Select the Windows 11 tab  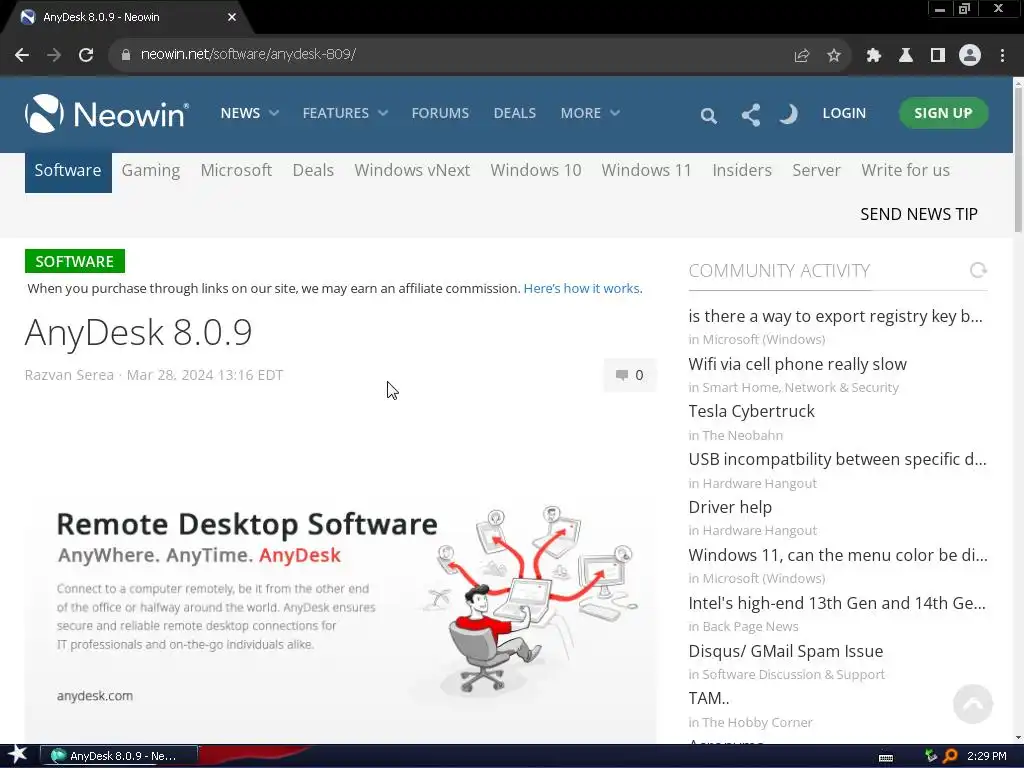pyautogui.click(x=646, y=170)
